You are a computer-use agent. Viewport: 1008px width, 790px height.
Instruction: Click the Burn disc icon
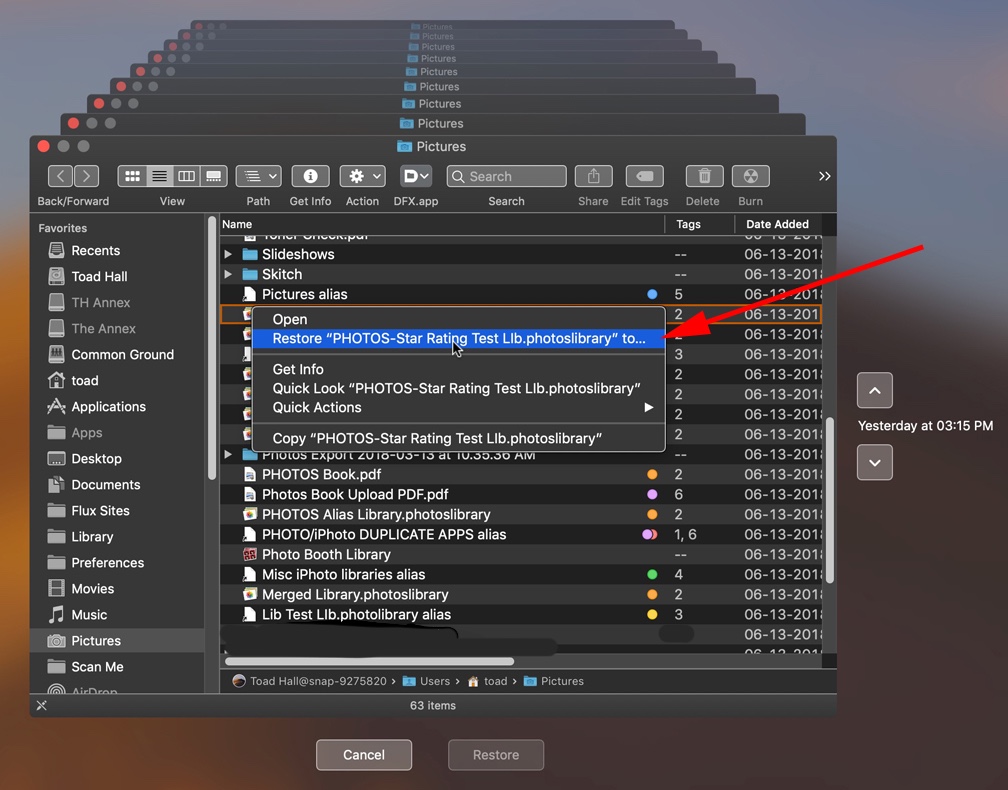(750, 176)
